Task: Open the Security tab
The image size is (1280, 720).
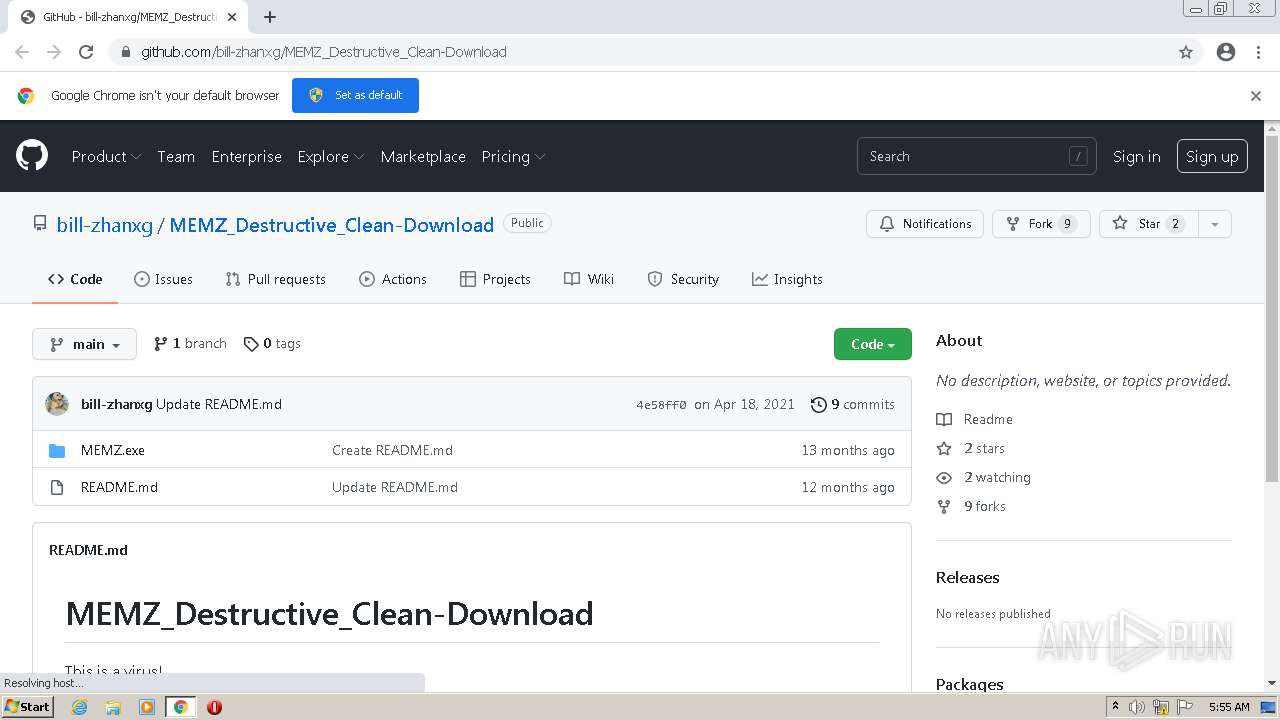Action: [683, 279]
